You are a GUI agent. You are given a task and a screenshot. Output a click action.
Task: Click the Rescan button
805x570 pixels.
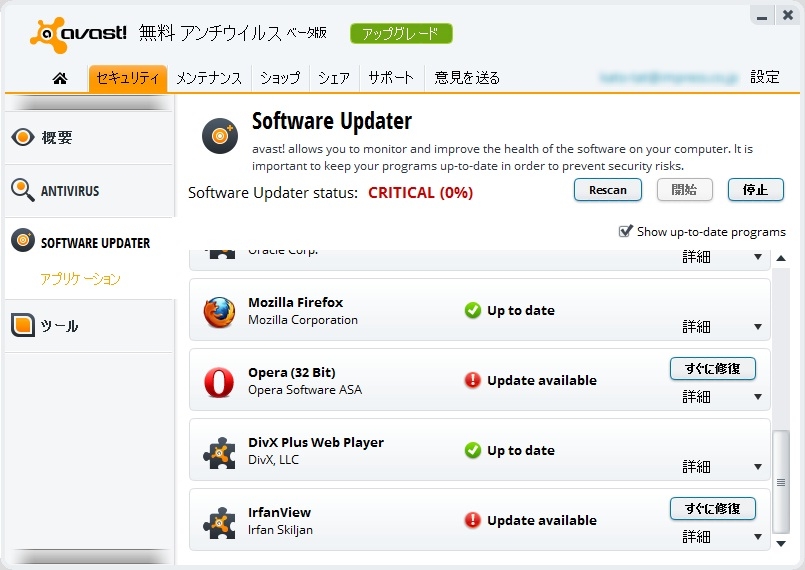pos(608,190)
